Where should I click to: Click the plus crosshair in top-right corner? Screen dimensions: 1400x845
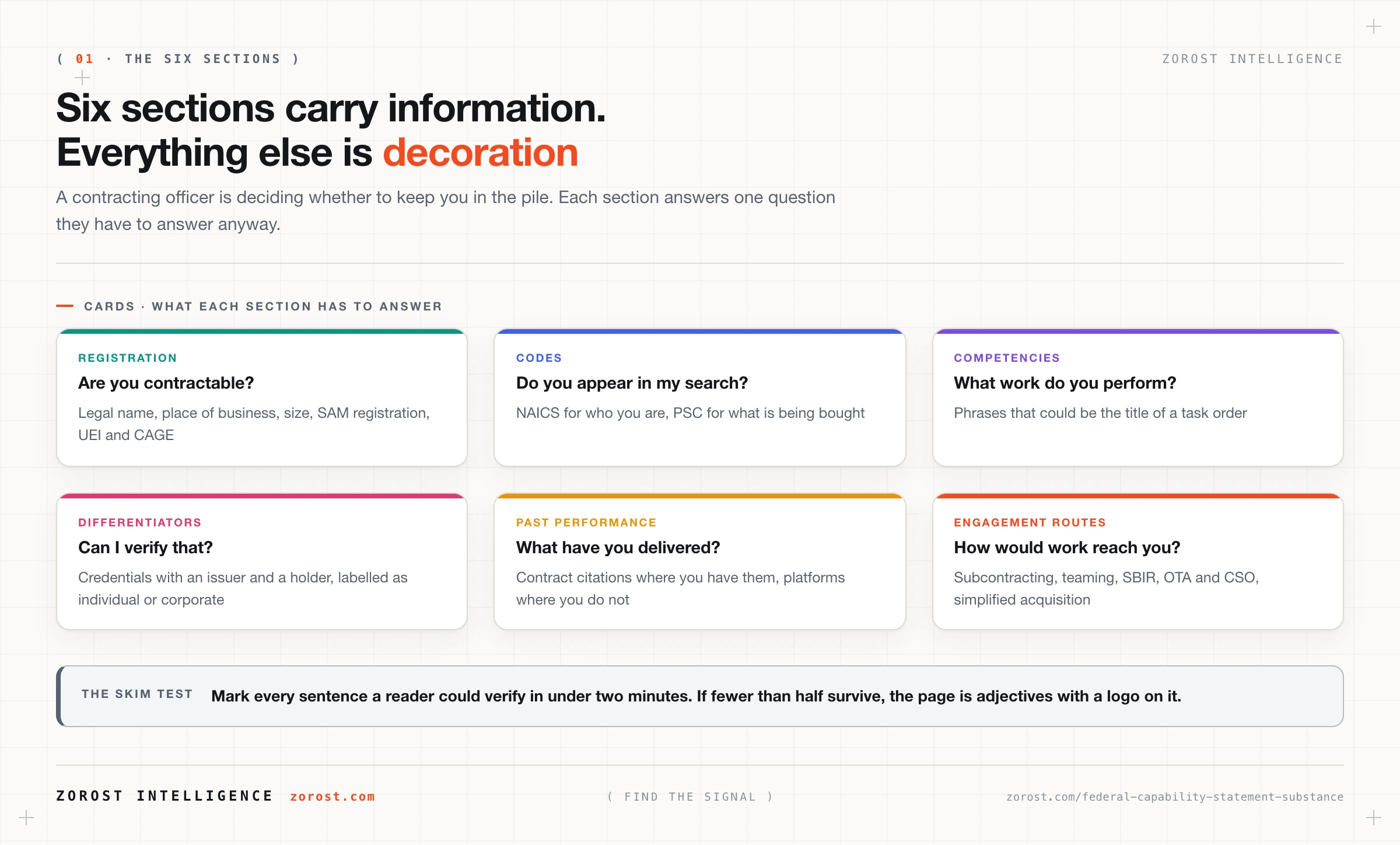point(1374,27)
